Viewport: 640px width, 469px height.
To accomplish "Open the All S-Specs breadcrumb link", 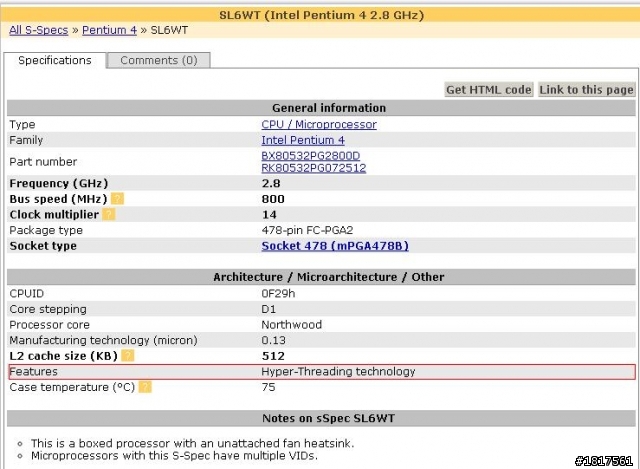I will click(x=39, y=30).
